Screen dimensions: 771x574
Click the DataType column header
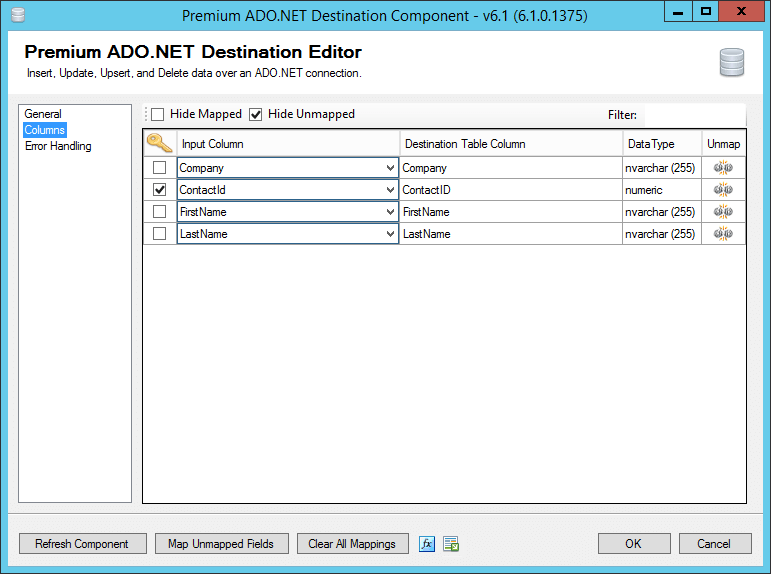[x=662, y=144]
